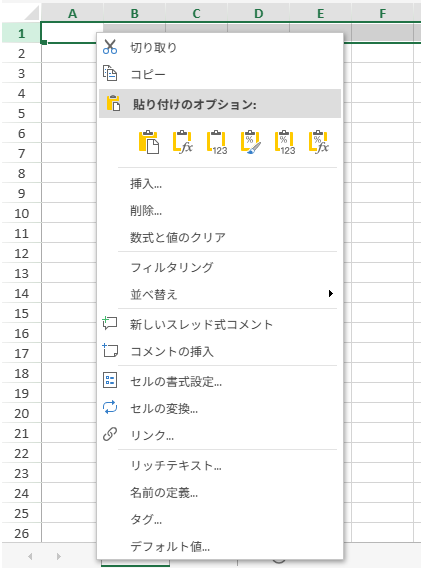Click the new threaded comment icon
Viewport: 421px width, 568px height.
110,323
